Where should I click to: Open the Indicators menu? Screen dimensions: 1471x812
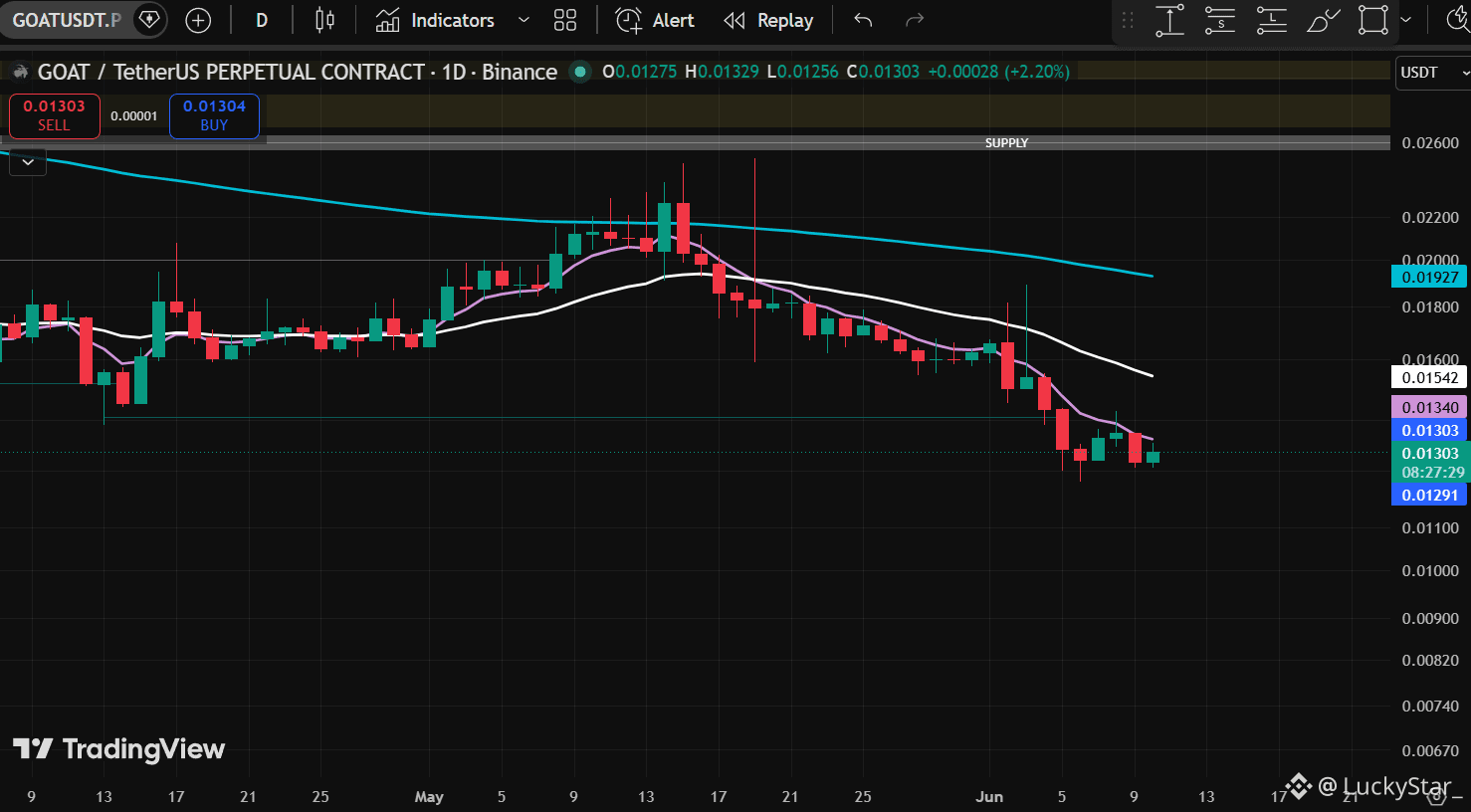[435, 20]
